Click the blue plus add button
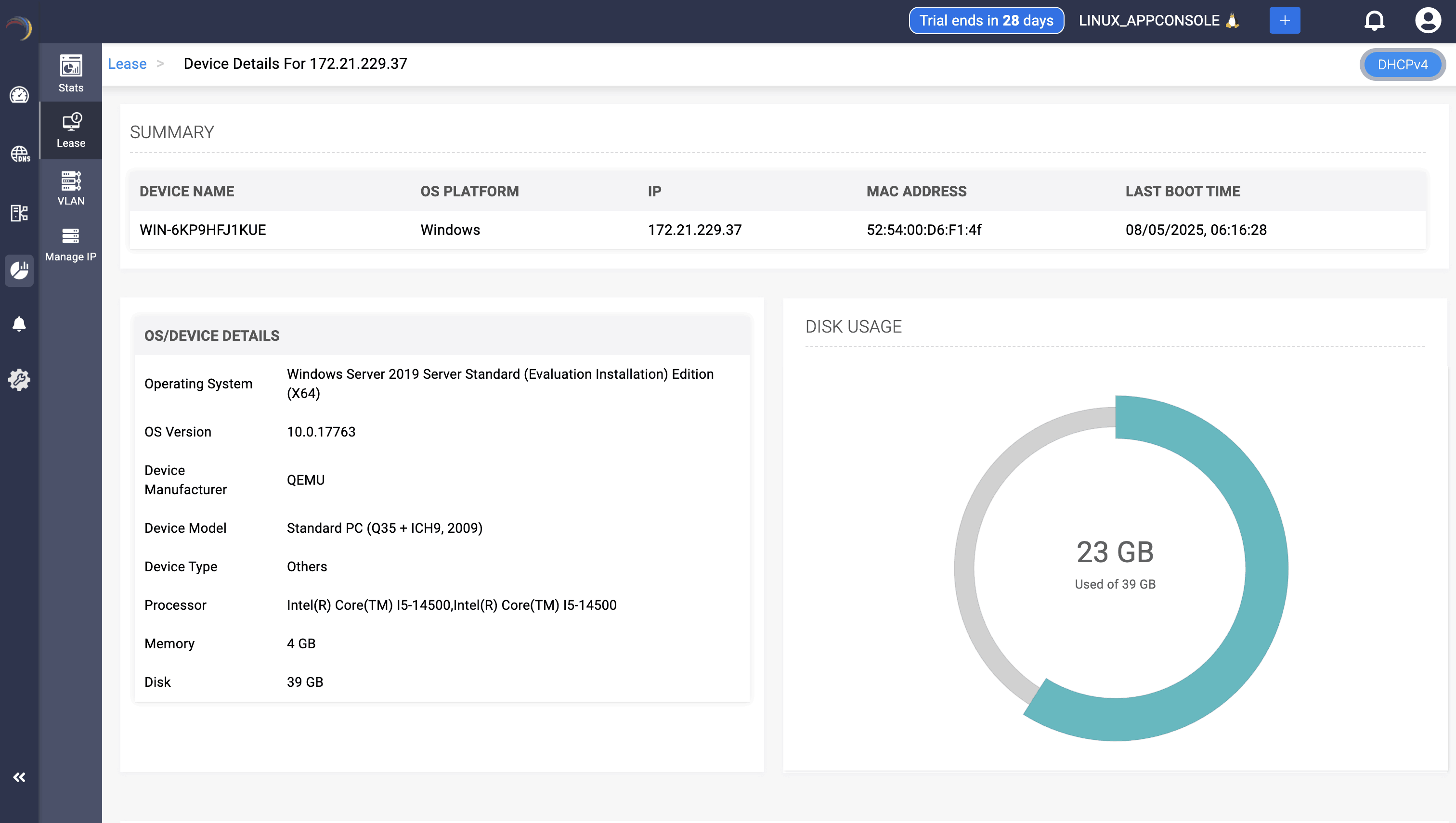 click(1284, 21)
